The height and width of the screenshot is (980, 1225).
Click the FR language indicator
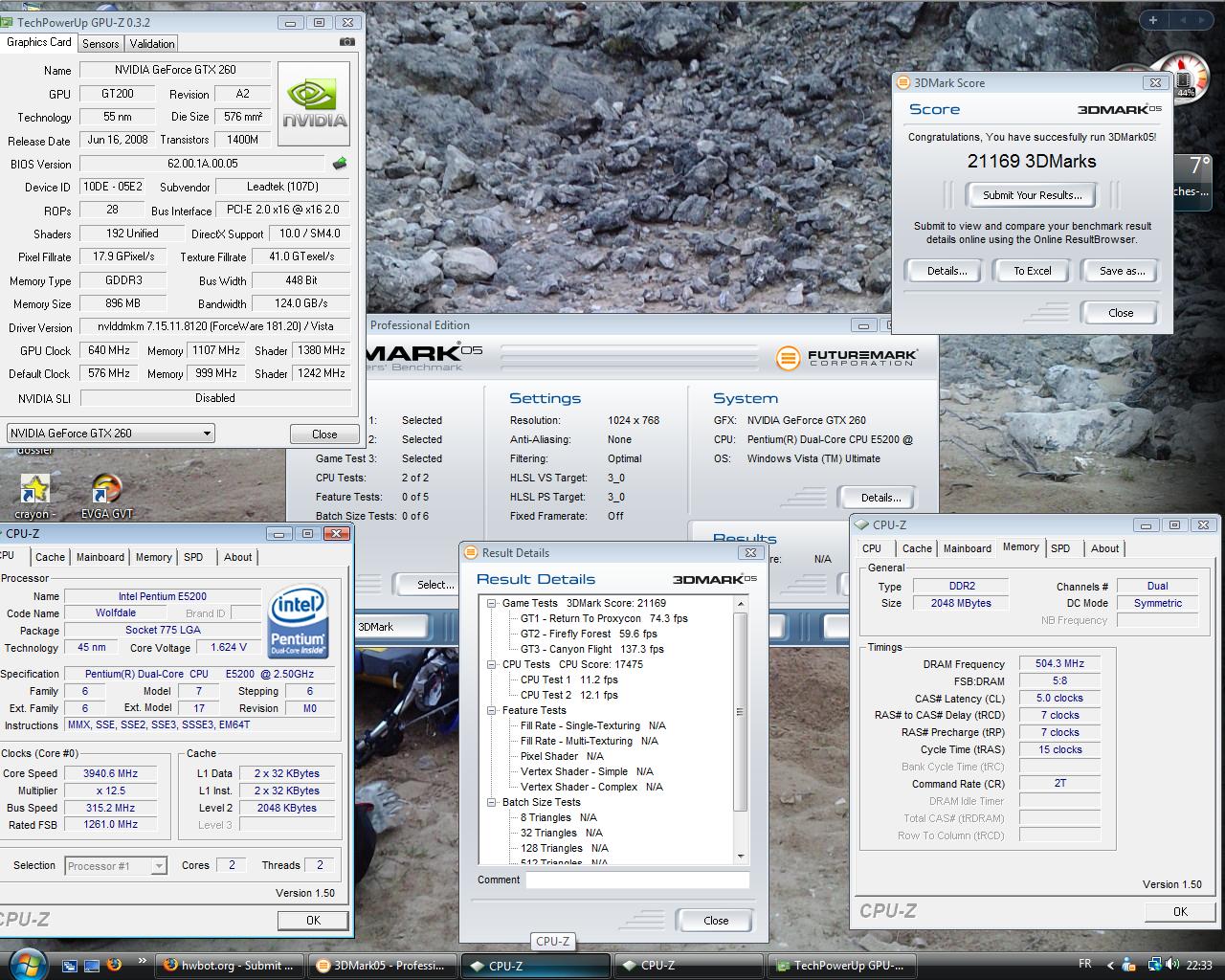(x=1085, y=964)
